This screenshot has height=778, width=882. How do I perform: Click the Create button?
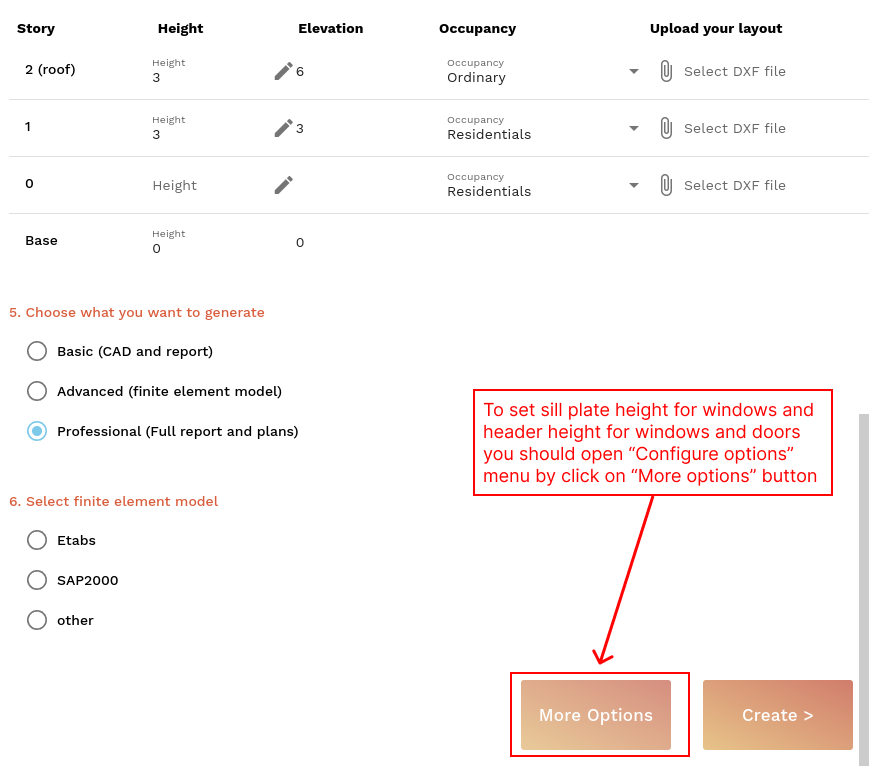pyautogui.click(x=777, y=714)
